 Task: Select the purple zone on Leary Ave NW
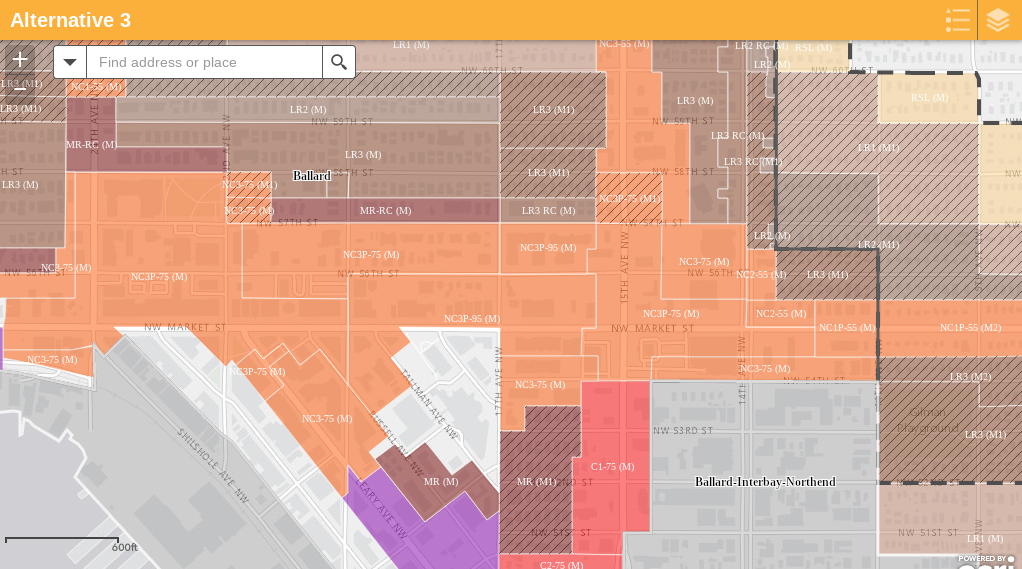tap(420, 530)
